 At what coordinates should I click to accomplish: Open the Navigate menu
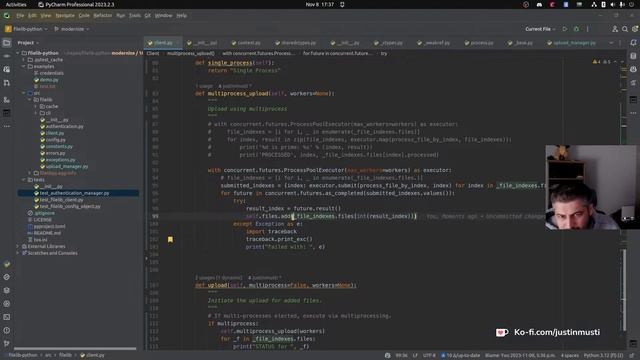(x=65, y=16)
